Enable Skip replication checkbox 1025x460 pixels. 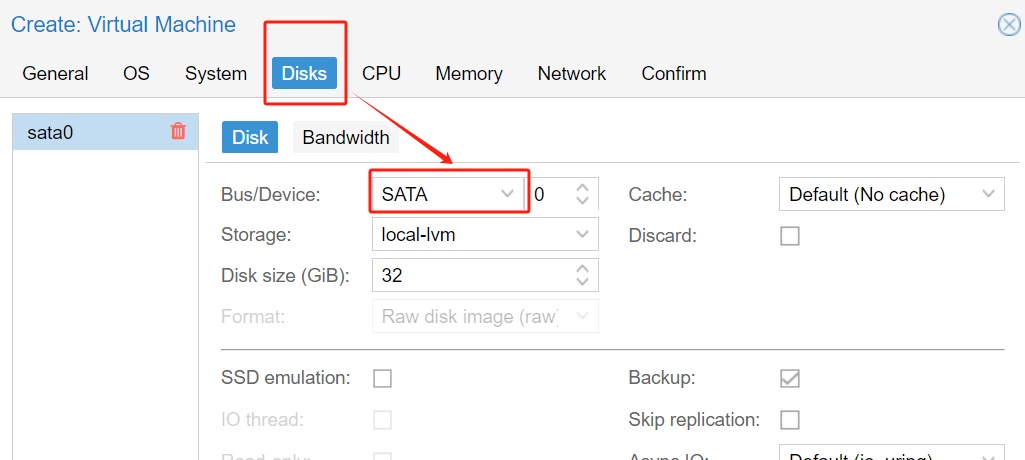(790, 419)
